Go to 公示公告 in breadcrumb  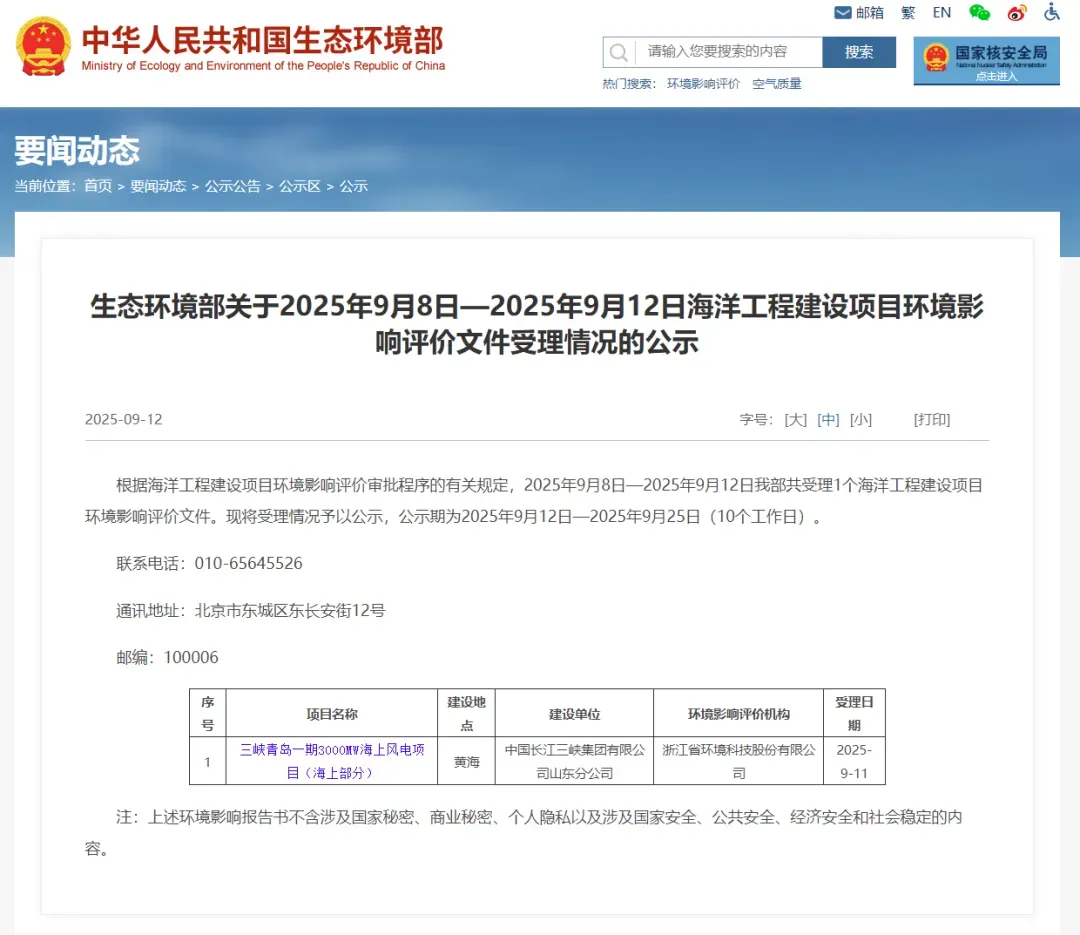click(233, 186)
